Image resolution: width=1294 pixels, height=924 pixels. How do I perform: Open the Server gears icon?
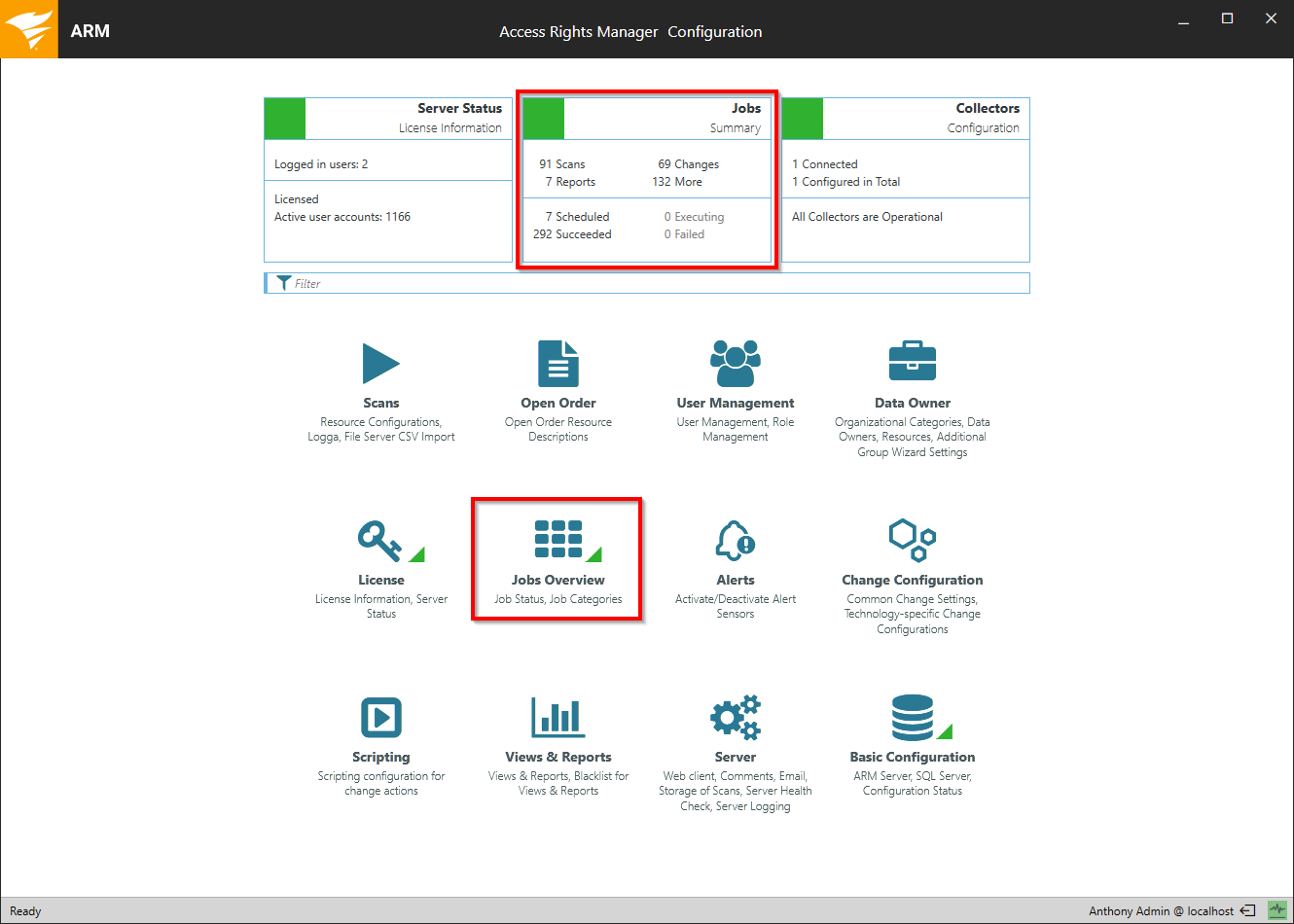click(735, 718)
